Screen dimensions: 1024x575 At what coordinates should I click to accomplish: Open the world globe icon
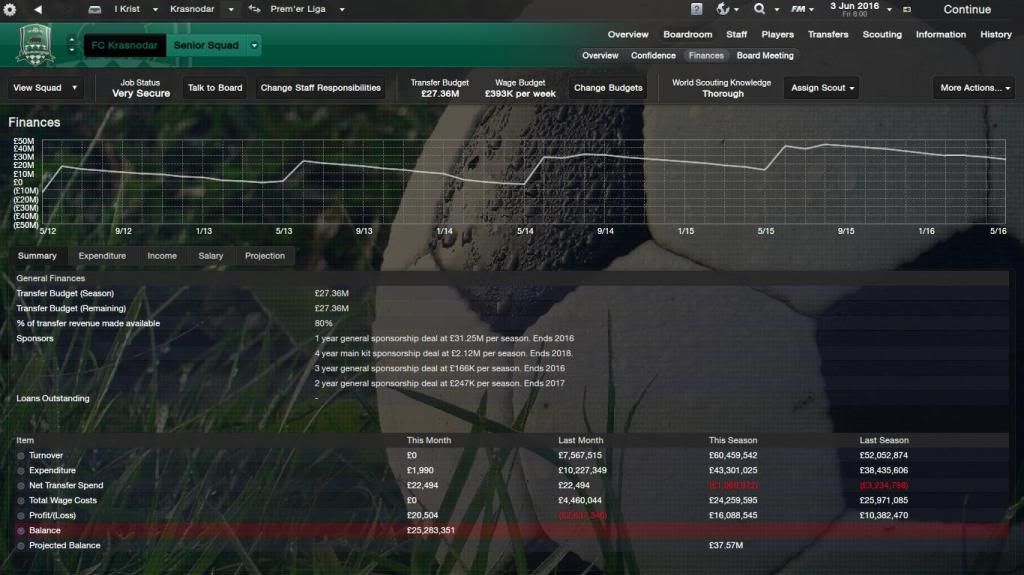pos(724,9)
